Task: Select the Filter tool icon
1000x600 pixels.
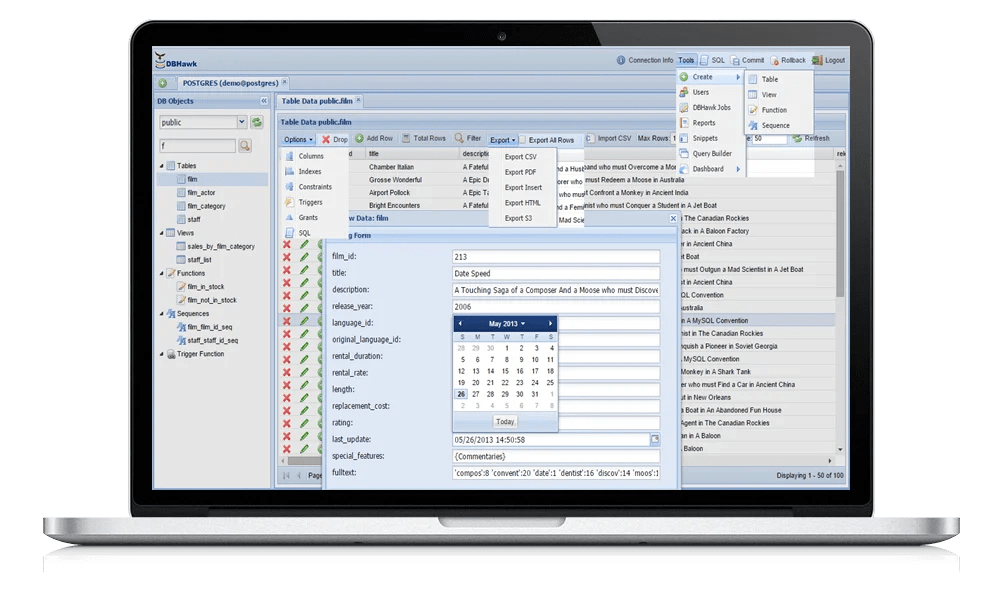Action: (458, 140)
